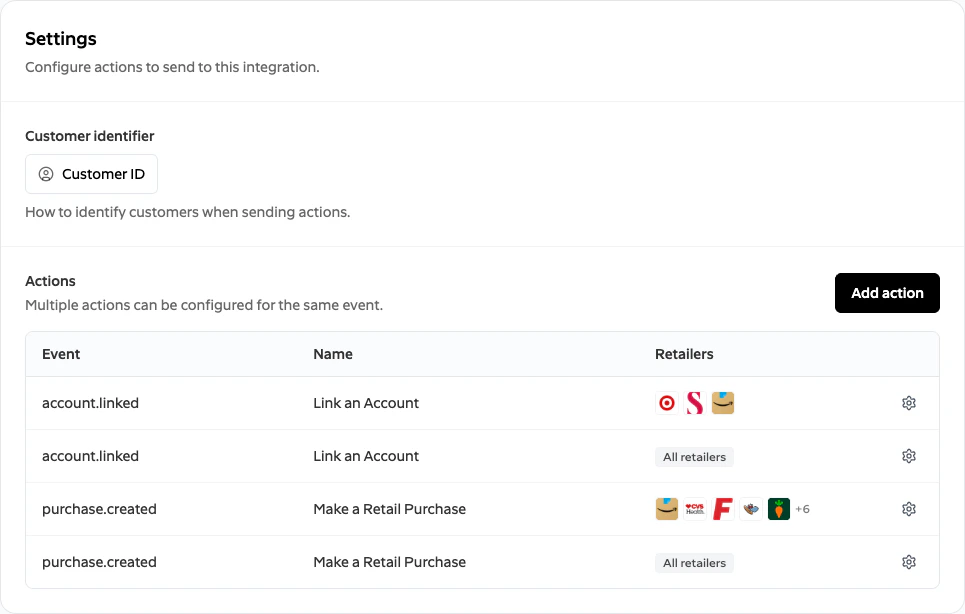Click the Settings heading
965x614 pixels.
pyautogui.click(x=61, y=39)
